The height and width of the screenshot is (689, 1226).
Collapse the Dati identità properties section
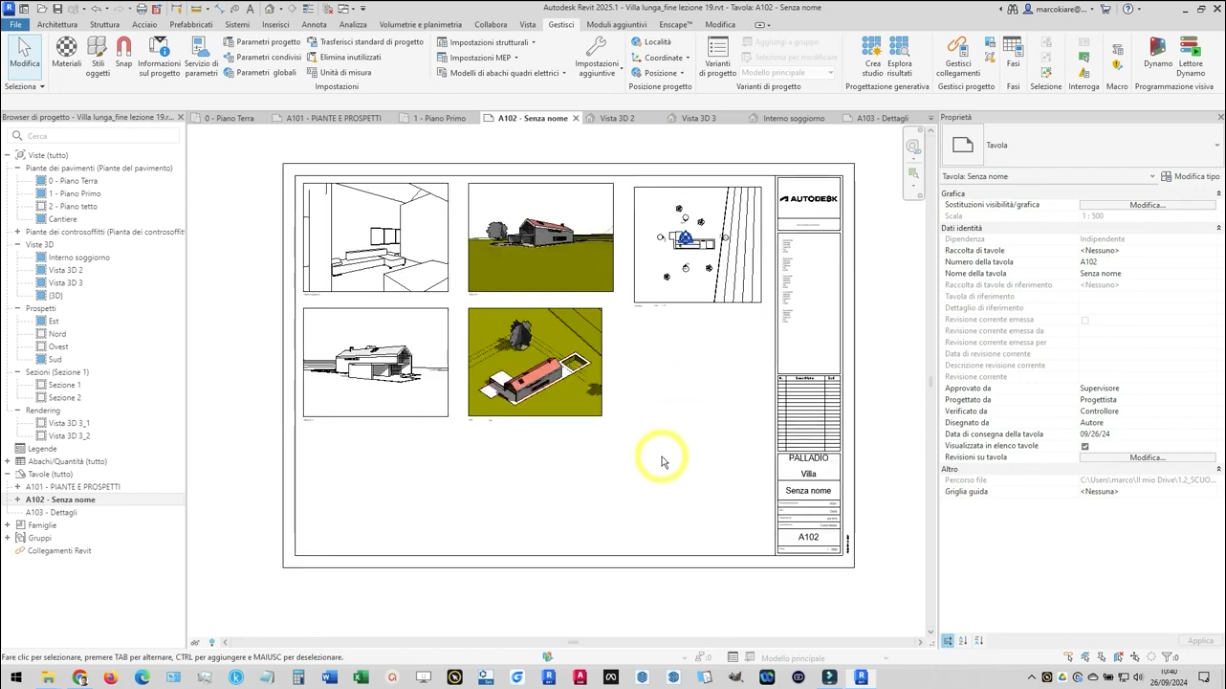pyautogui.click(x=1218, y=228)
